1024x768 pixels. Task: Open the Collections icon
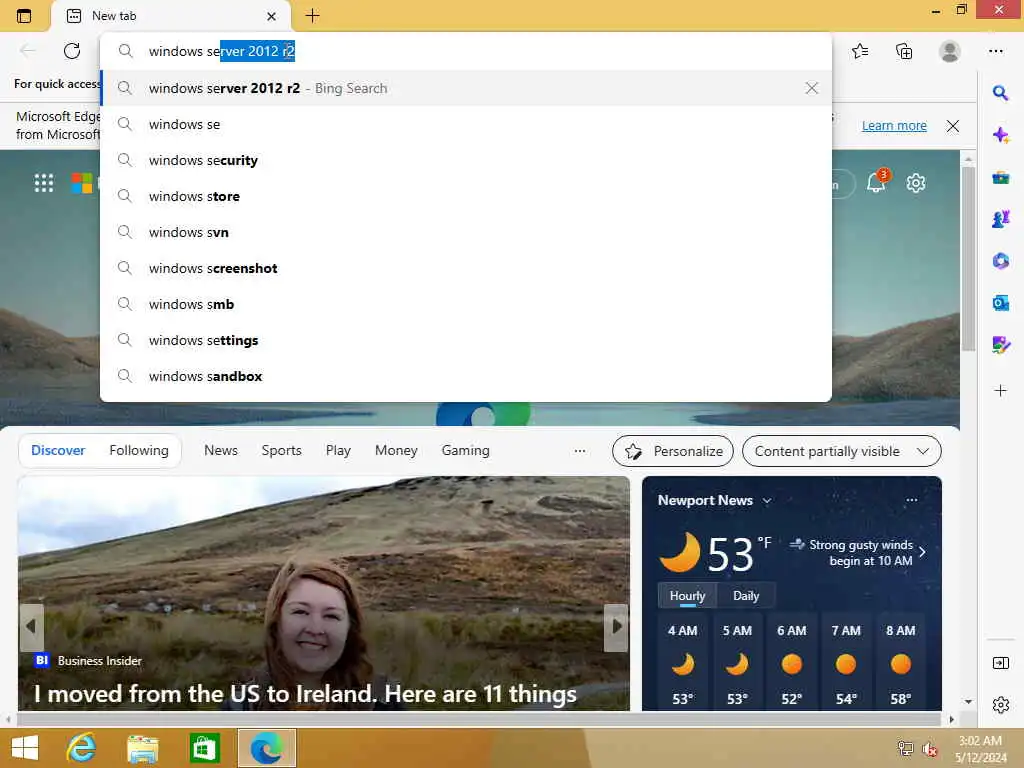904,51
